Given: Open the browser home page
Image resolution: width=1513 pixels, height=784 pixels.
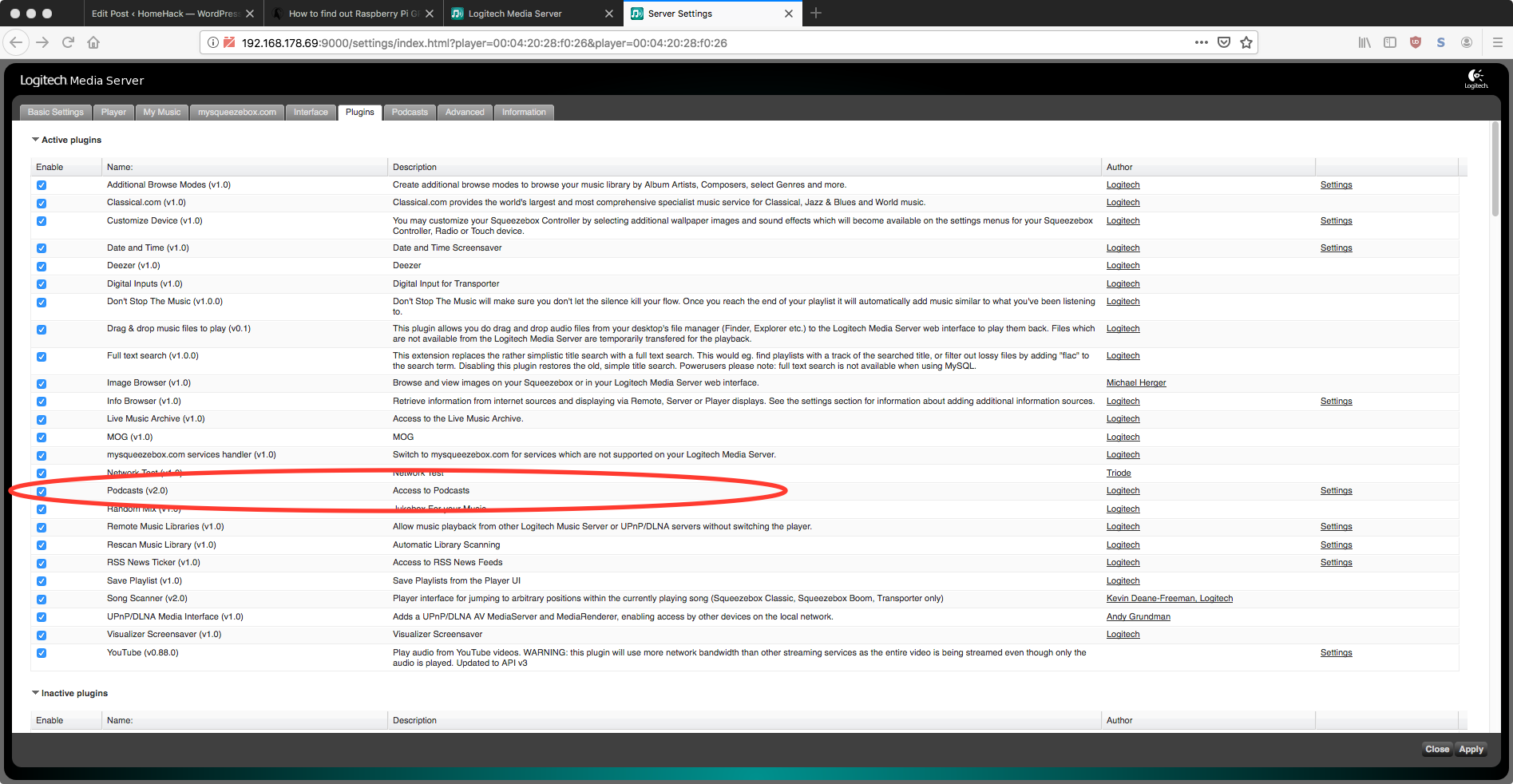Looking at the screenshot, I should pyautogui.click(x=93, y=42).
